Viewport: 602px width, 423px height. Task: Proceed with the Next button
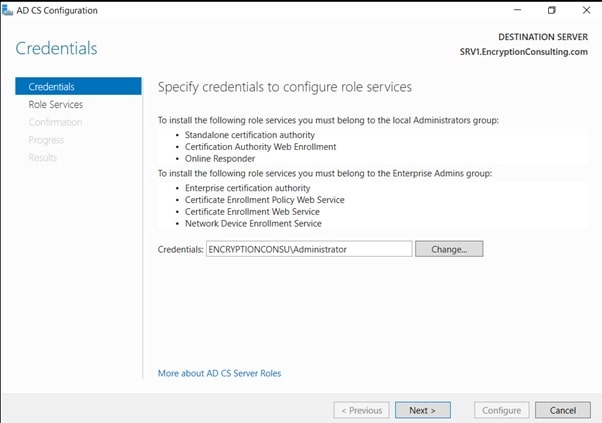(422, 410)
